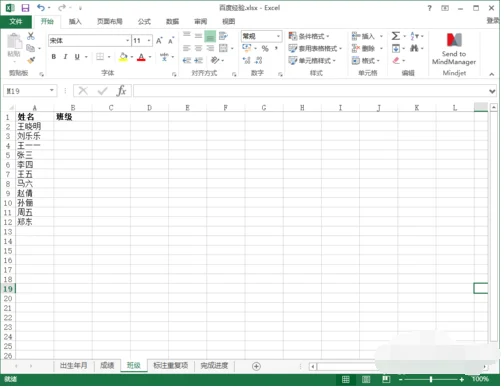
Task: Decrease the font size
Action: coord(171,41)
